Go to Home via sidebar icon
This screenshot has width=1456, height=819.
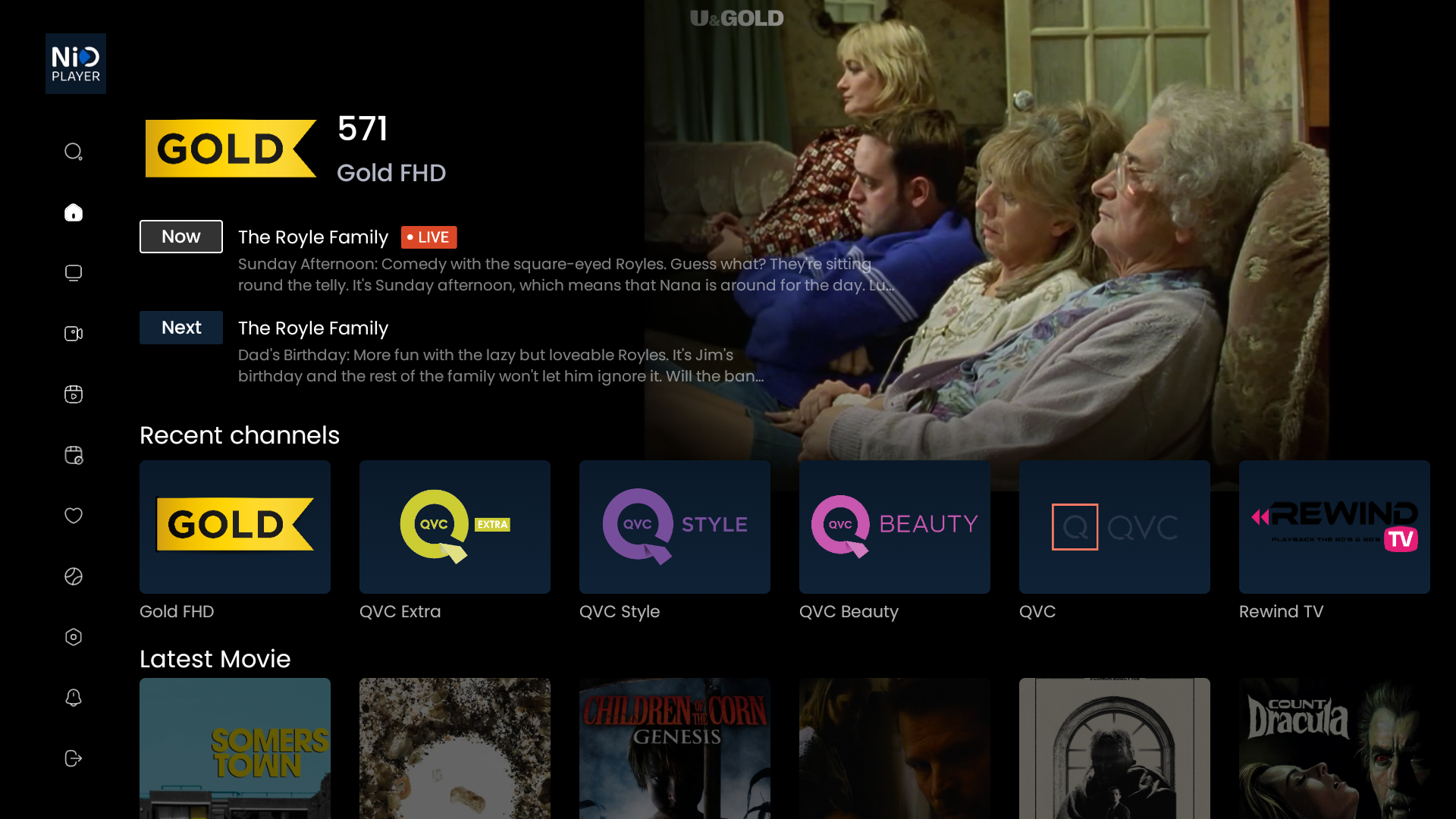(74, 212)
